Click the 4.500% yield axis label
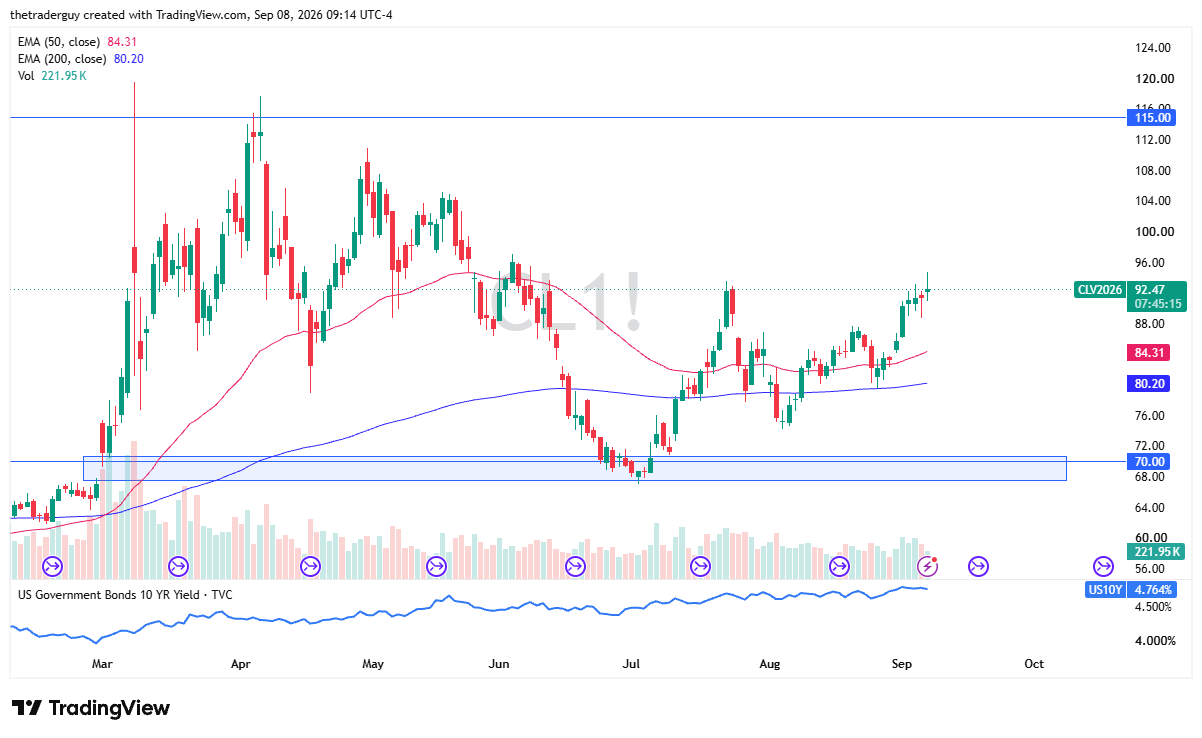The width and height of the screenshot is (1202, 738). coord(1152,606)
